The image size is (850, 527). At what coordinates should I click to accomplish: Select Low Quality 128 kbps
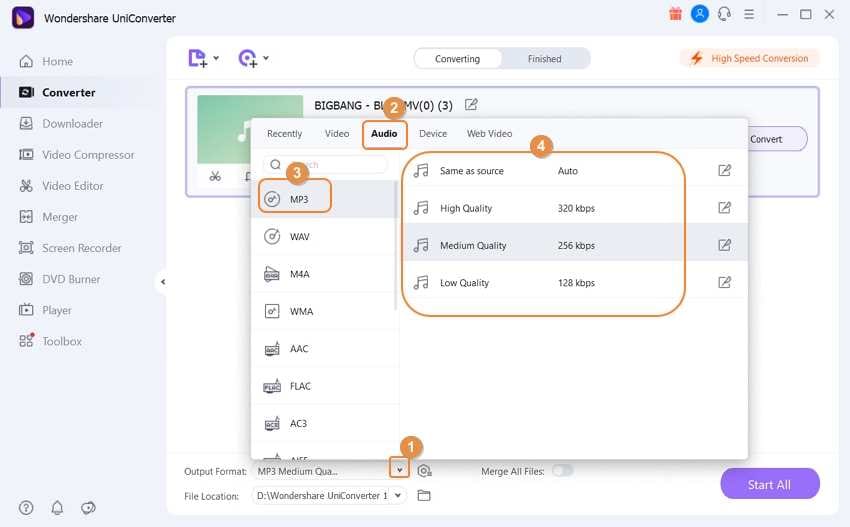tap(575, 282)
